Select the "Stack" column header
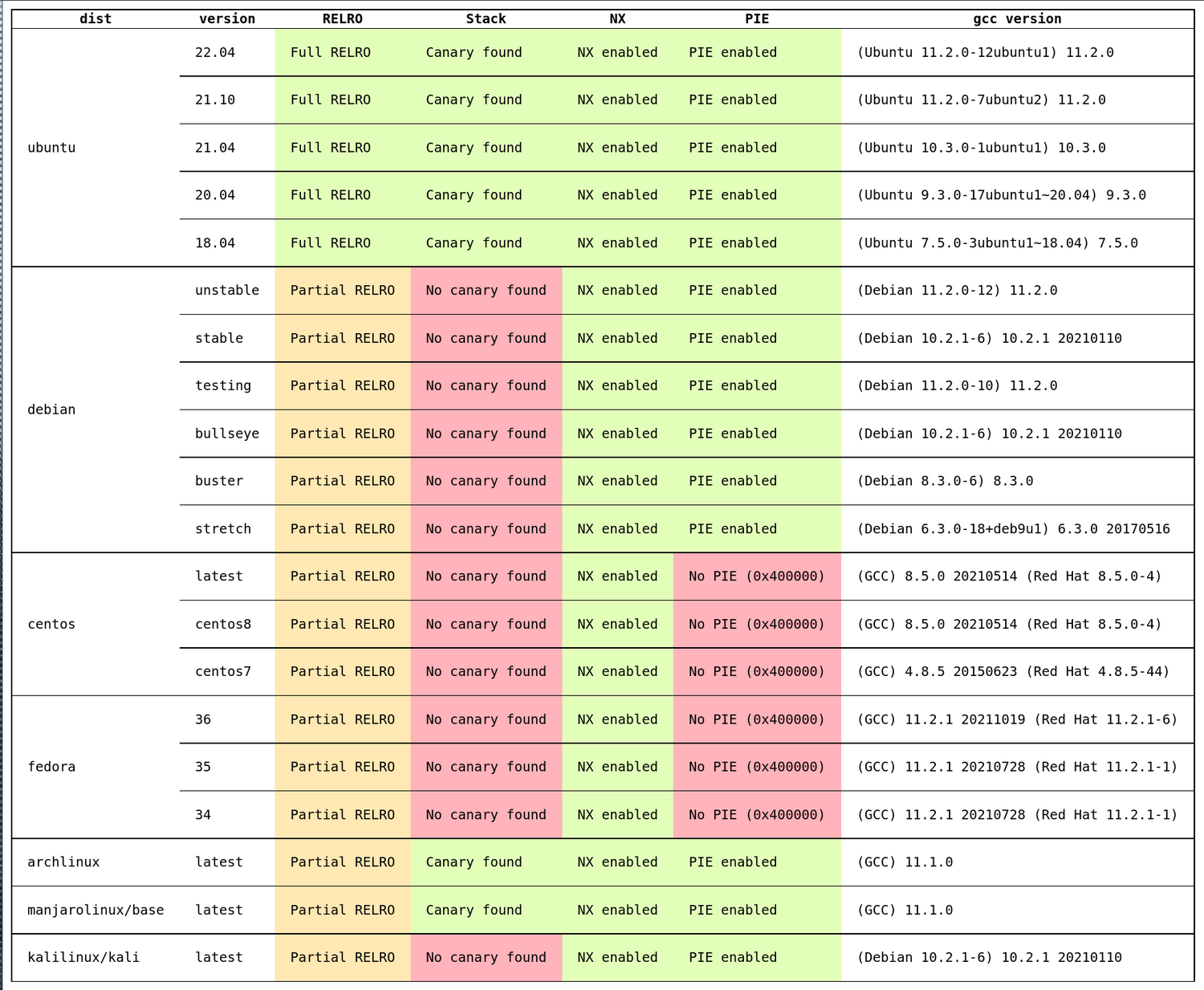The image size is (1204, 990). (486, 18)
